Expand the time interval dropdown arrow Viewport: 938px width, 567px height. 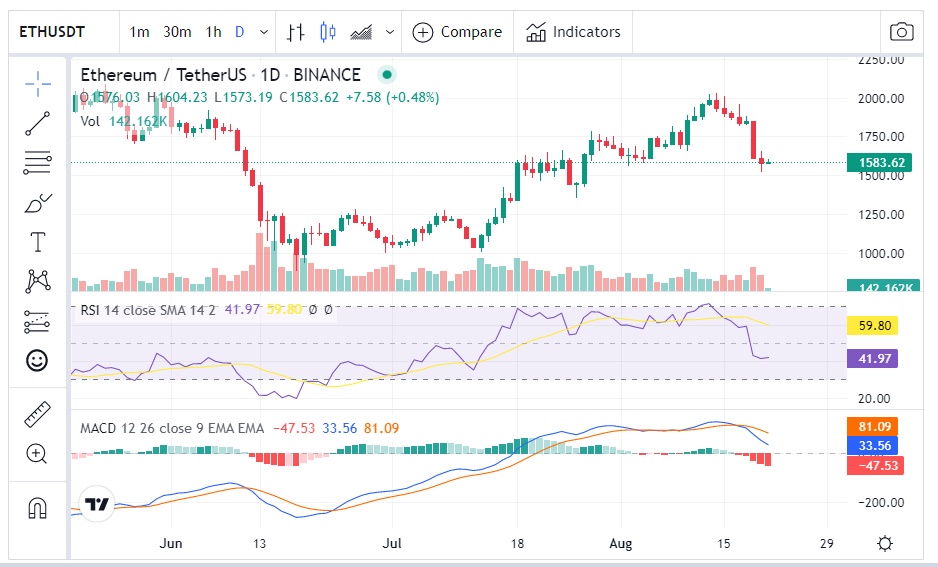click(x=264, y=32)
